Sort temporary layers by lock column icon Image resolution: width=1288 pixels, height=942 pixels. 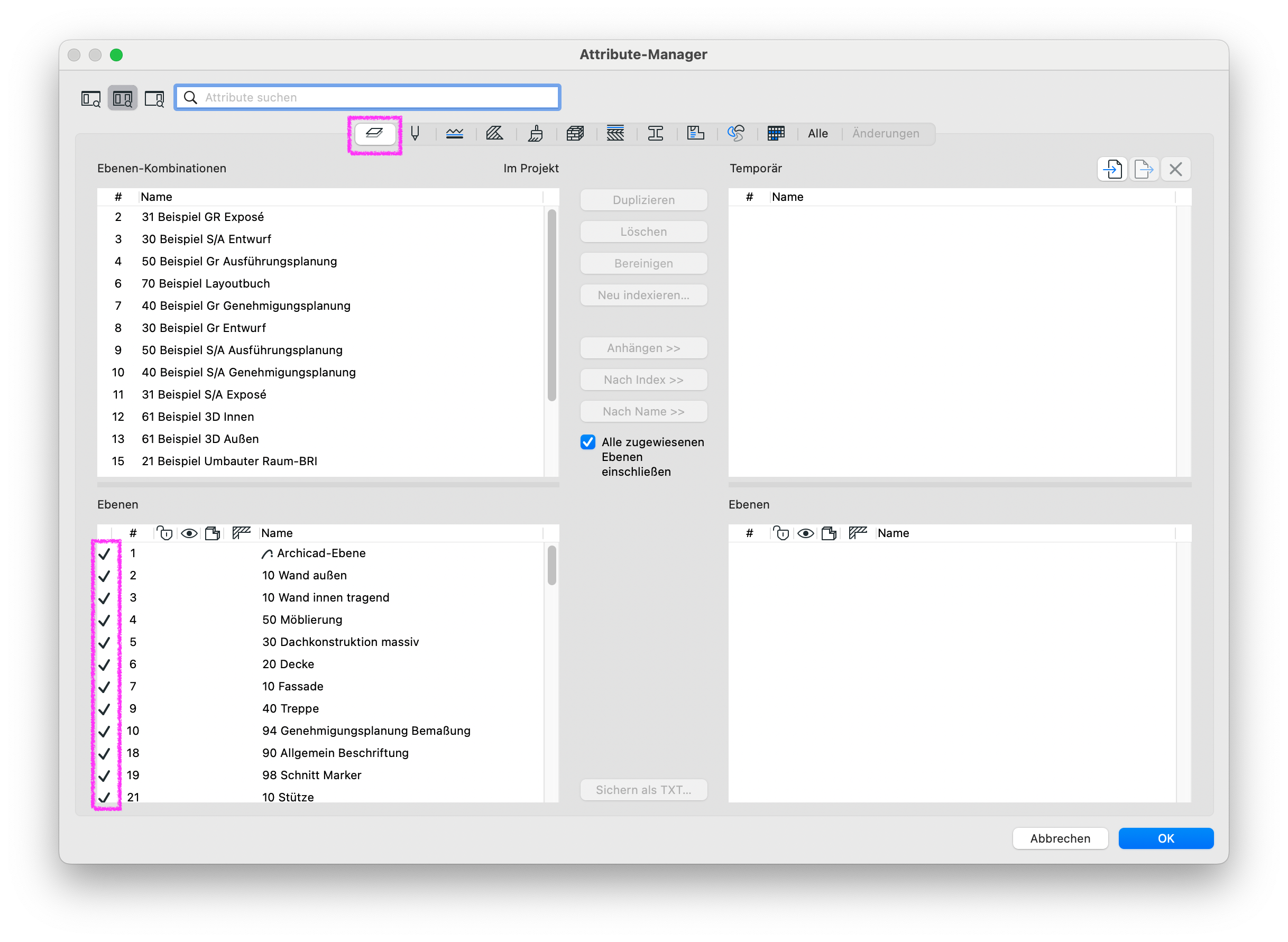[x=781, y=533]
